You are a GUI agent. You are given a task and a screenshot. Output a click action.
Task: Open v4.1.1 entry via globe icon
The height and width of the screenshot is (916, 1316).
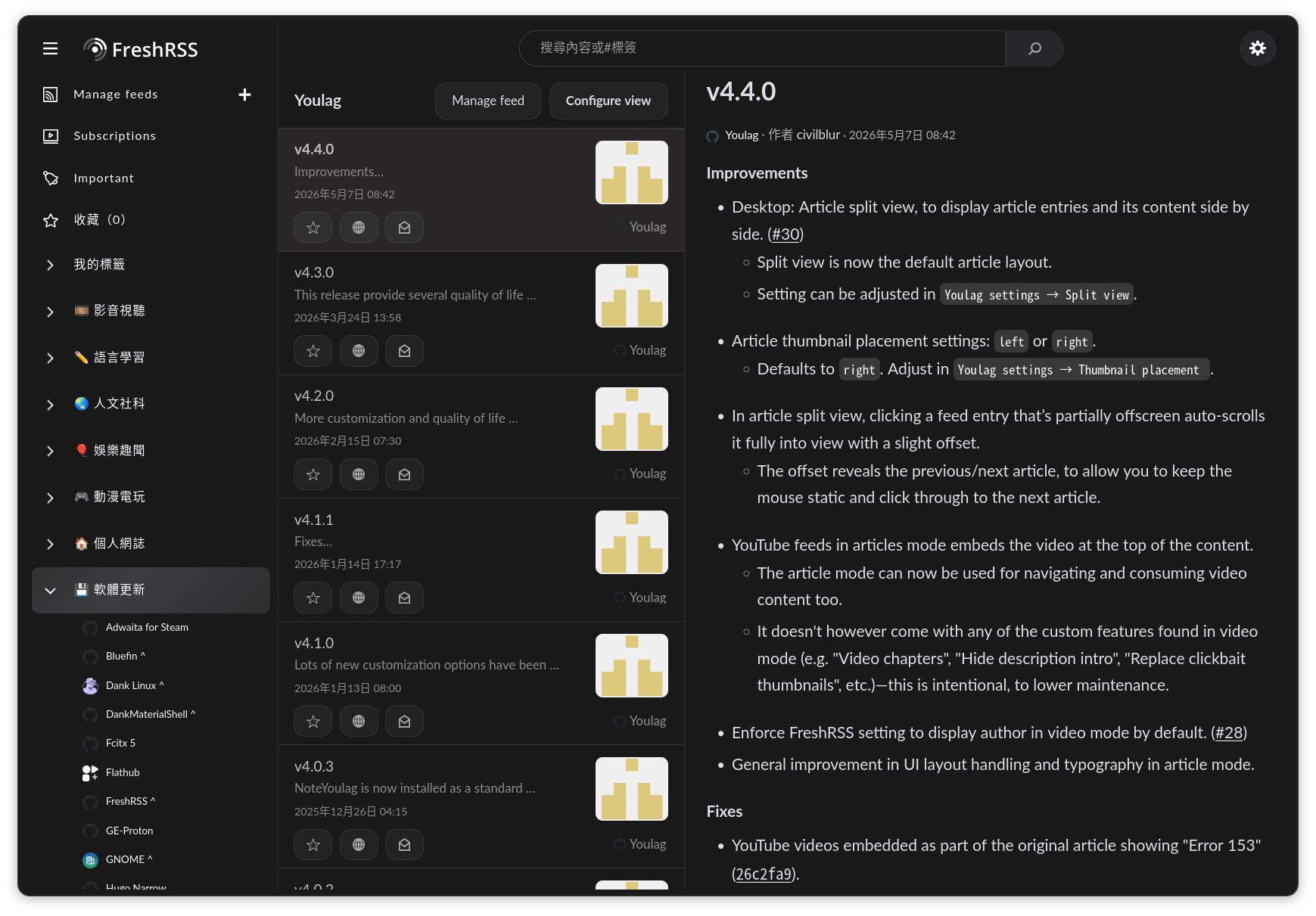359,598
